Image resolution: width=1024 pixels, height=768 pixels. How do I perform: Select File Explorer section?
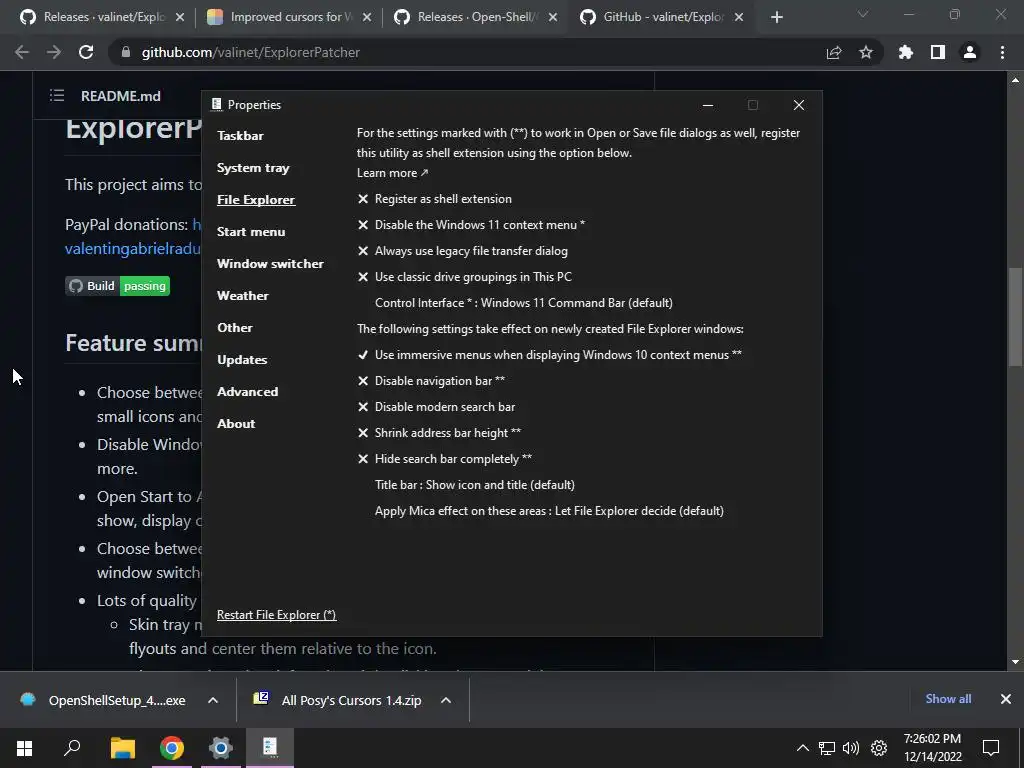coord(256,200)
